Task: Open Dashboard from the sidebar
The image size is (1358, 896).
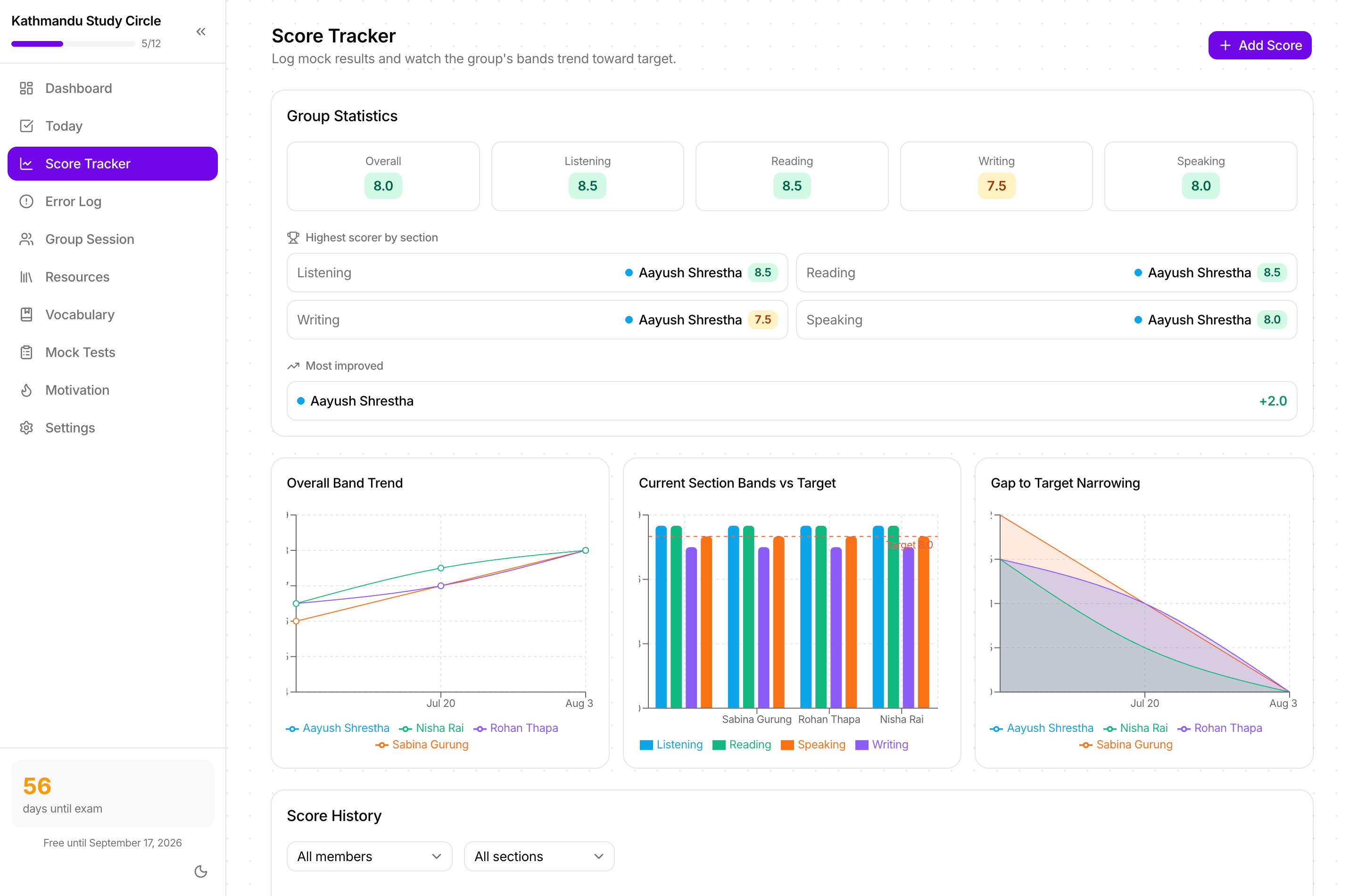Action: point(113,88)
